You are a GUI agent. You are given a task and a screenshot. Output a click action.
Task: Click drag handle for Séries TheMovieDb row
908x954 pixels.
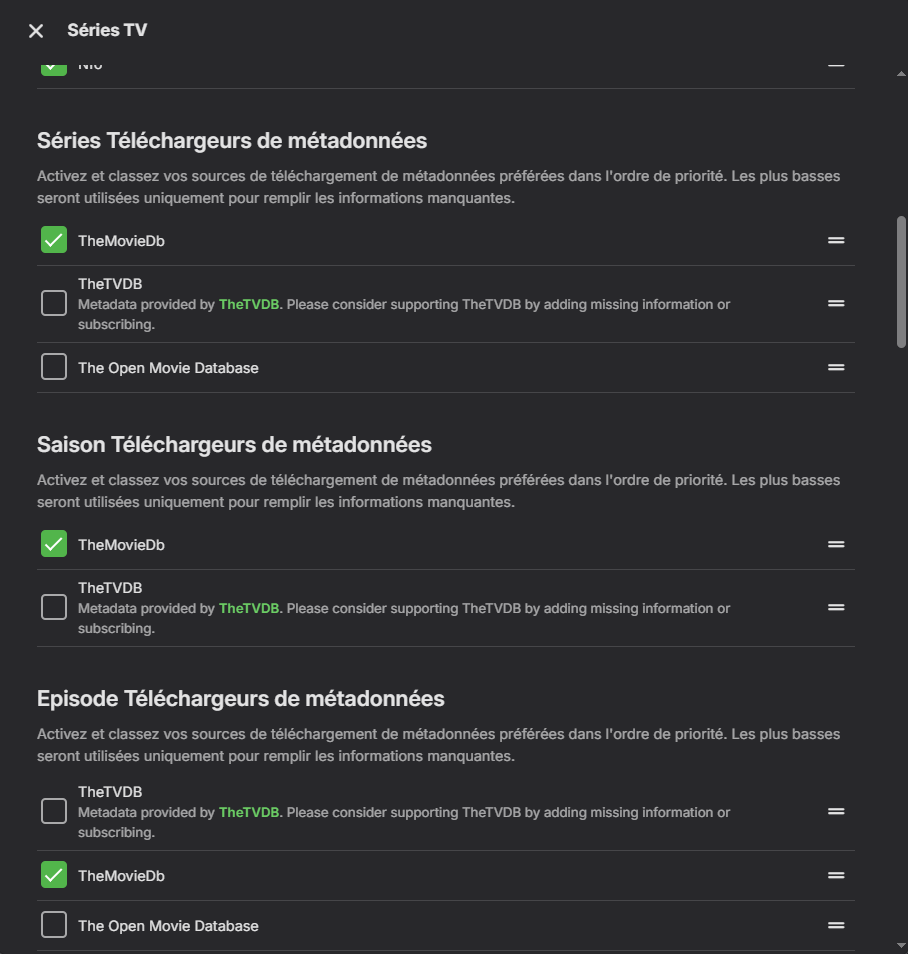point(836,240)
